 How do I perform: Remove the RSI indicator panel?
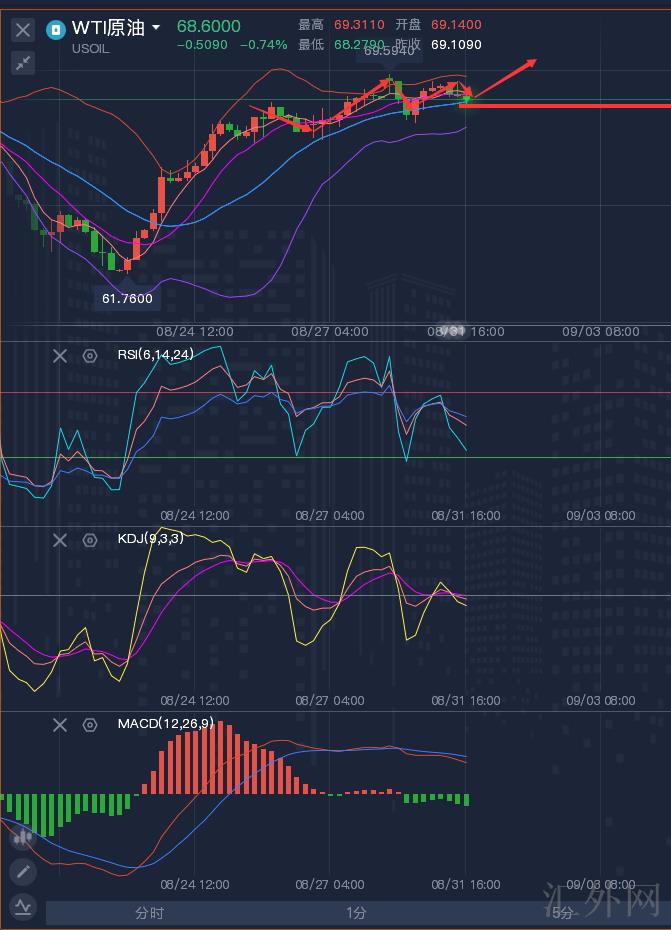[x=59, y=355]
